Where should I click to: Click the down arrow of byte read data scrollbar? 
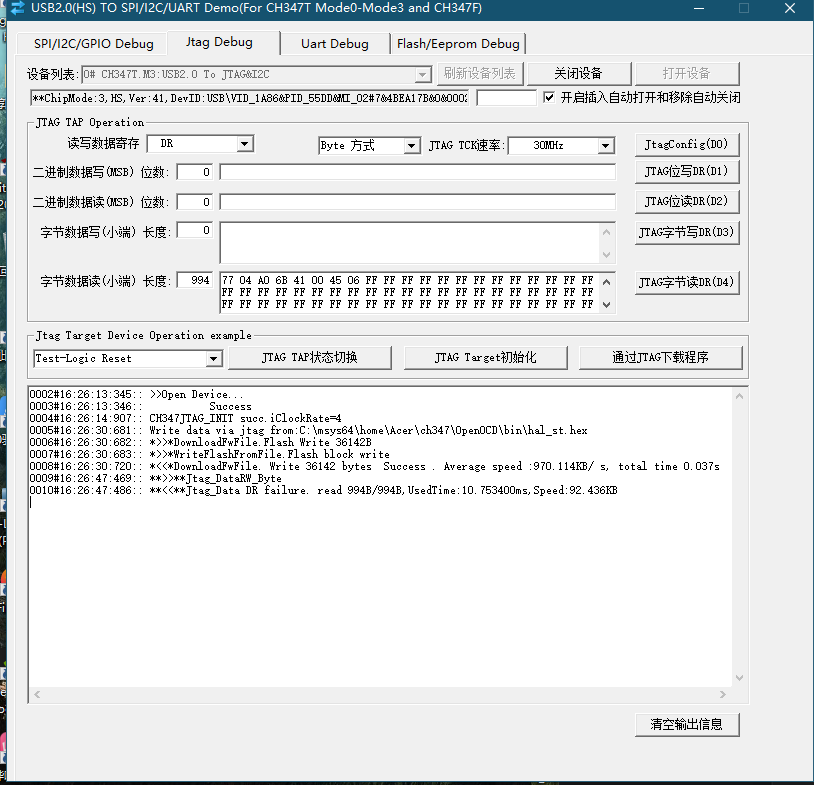(x=606, y=305)
